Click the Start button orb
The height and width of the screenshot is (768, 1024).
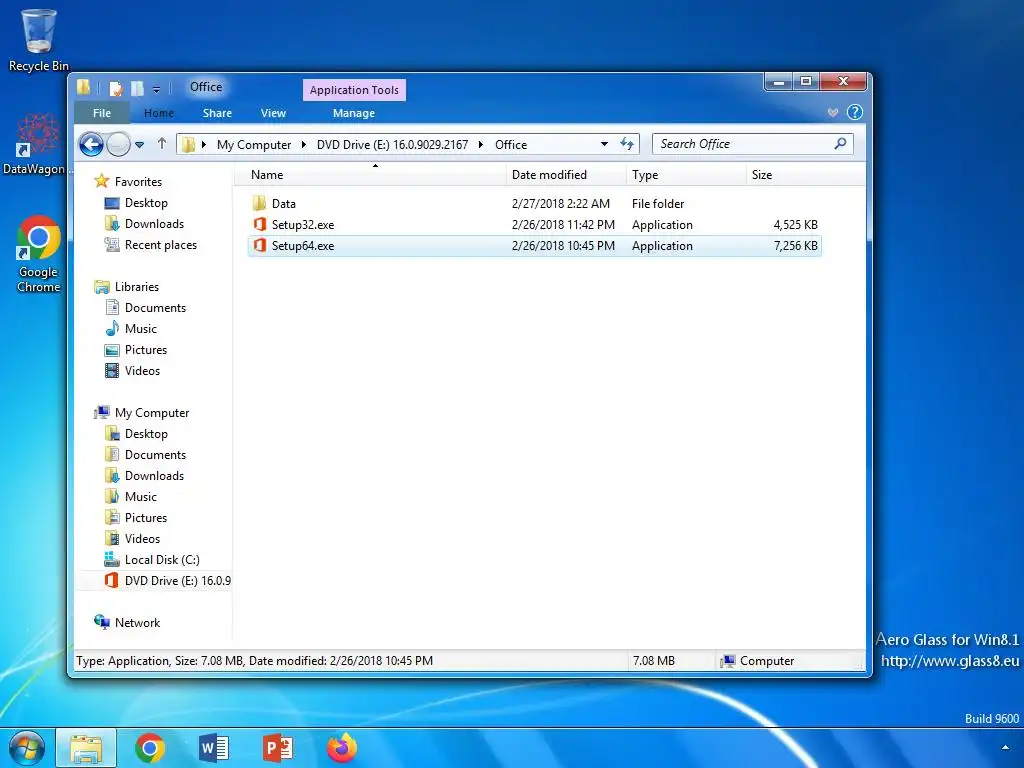pos(27,748)
